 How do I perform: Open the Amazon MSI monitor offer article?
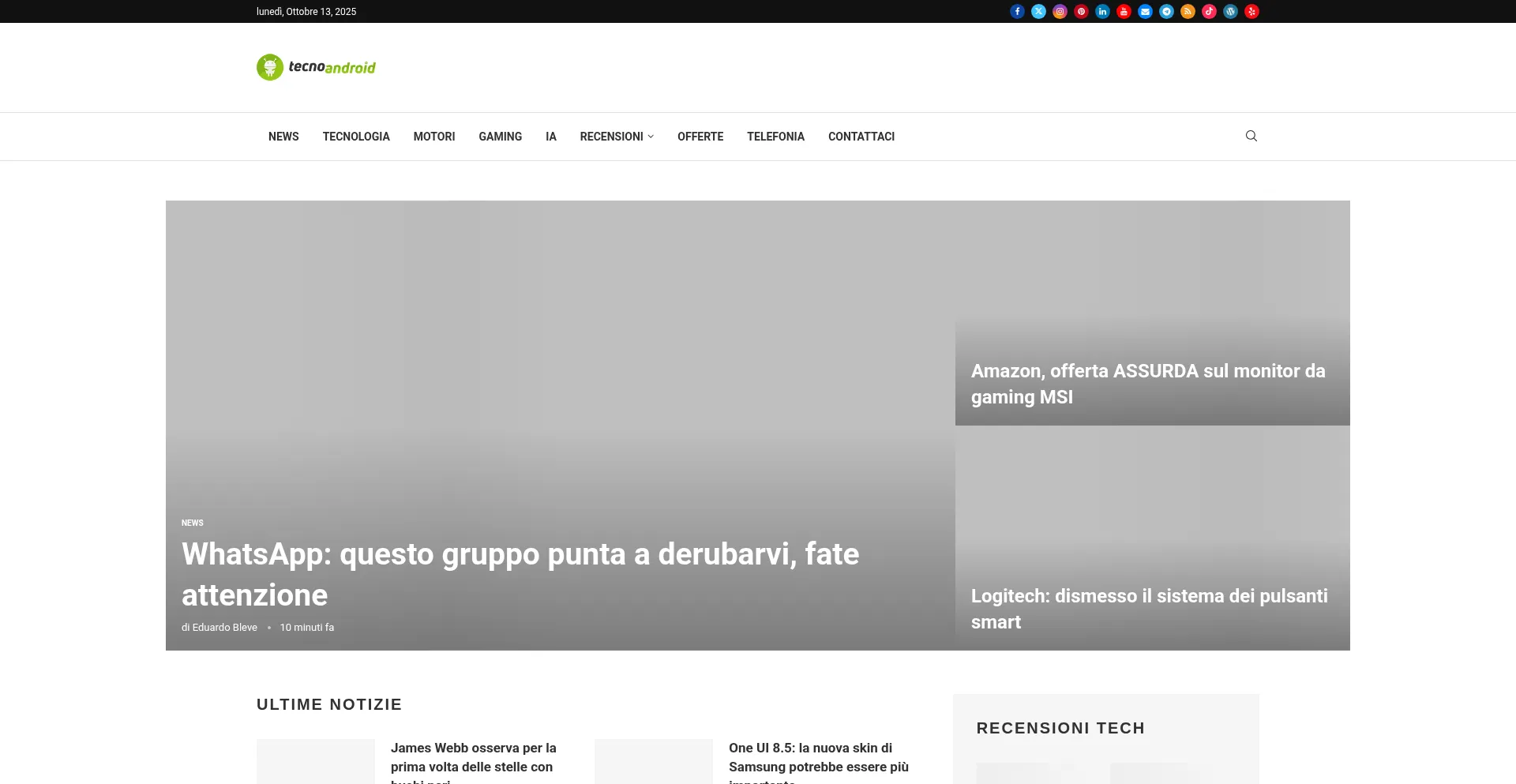click(x=1147, y=384)
